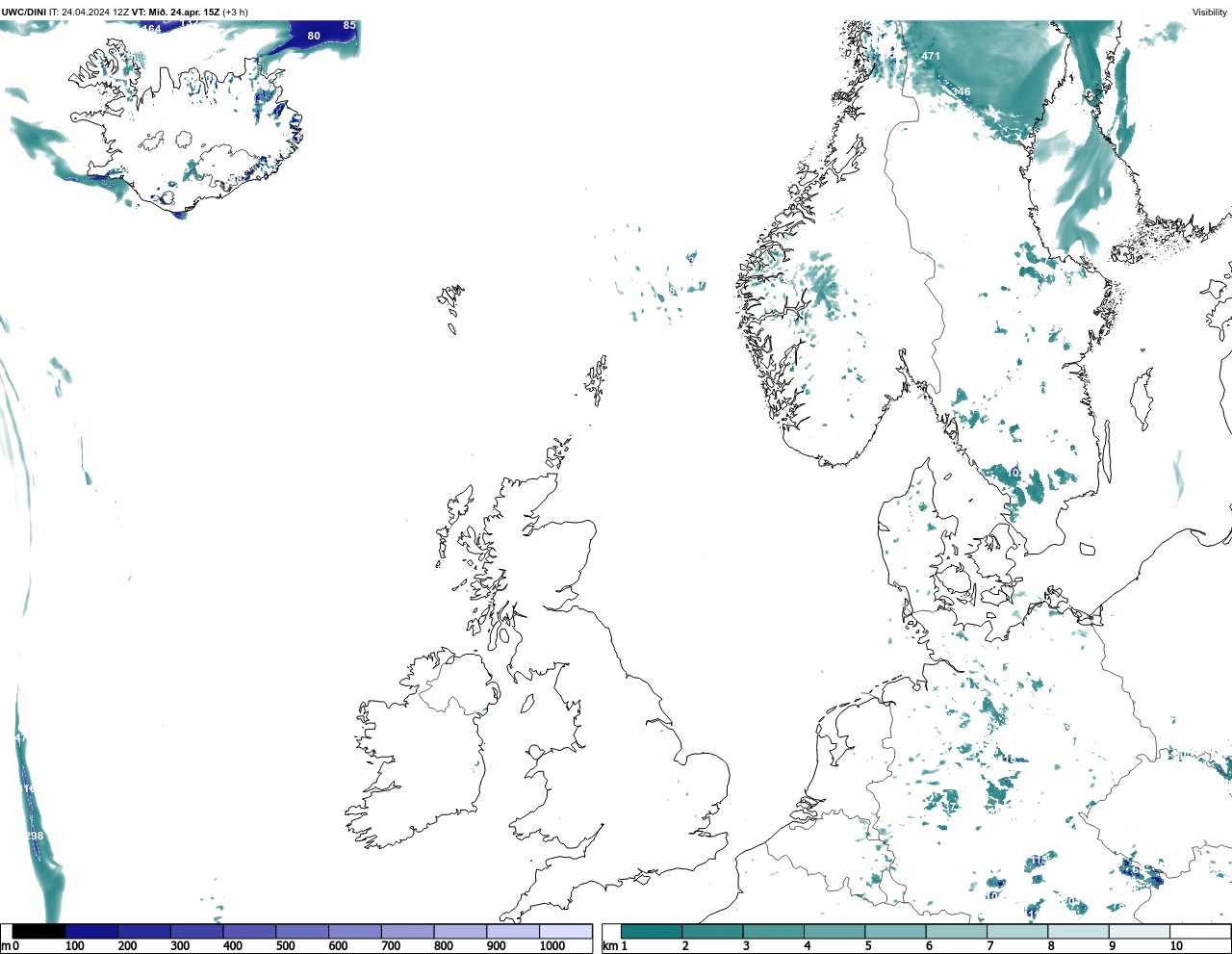The width and height of the screenshot is (1232, 954).
Task: Click the black 0–100 m legend swatch
Action: point(39,931)
